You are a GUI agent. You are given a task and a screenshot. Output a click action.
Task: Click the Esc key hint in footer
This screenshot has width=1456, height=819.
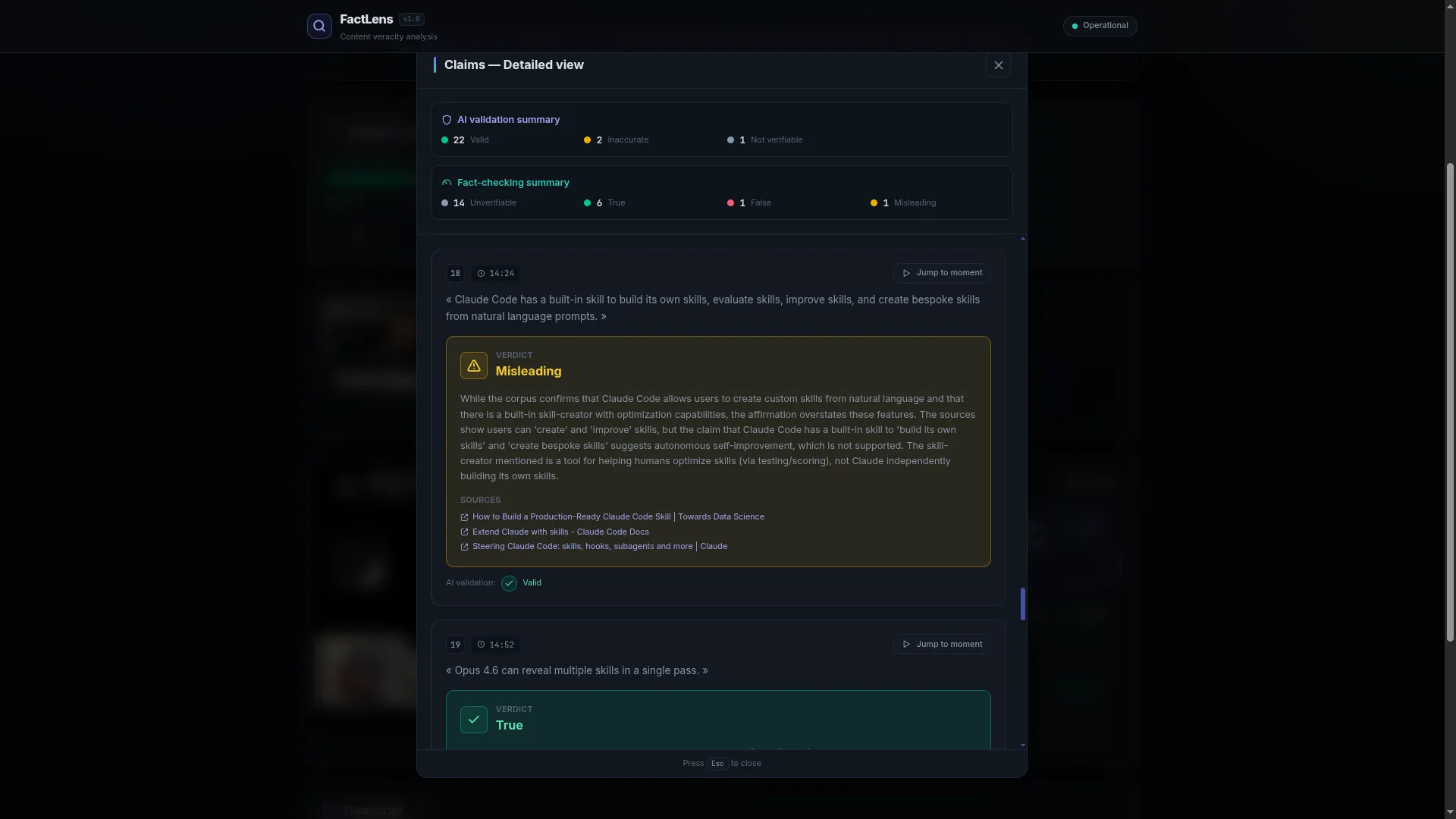[717, 764]
